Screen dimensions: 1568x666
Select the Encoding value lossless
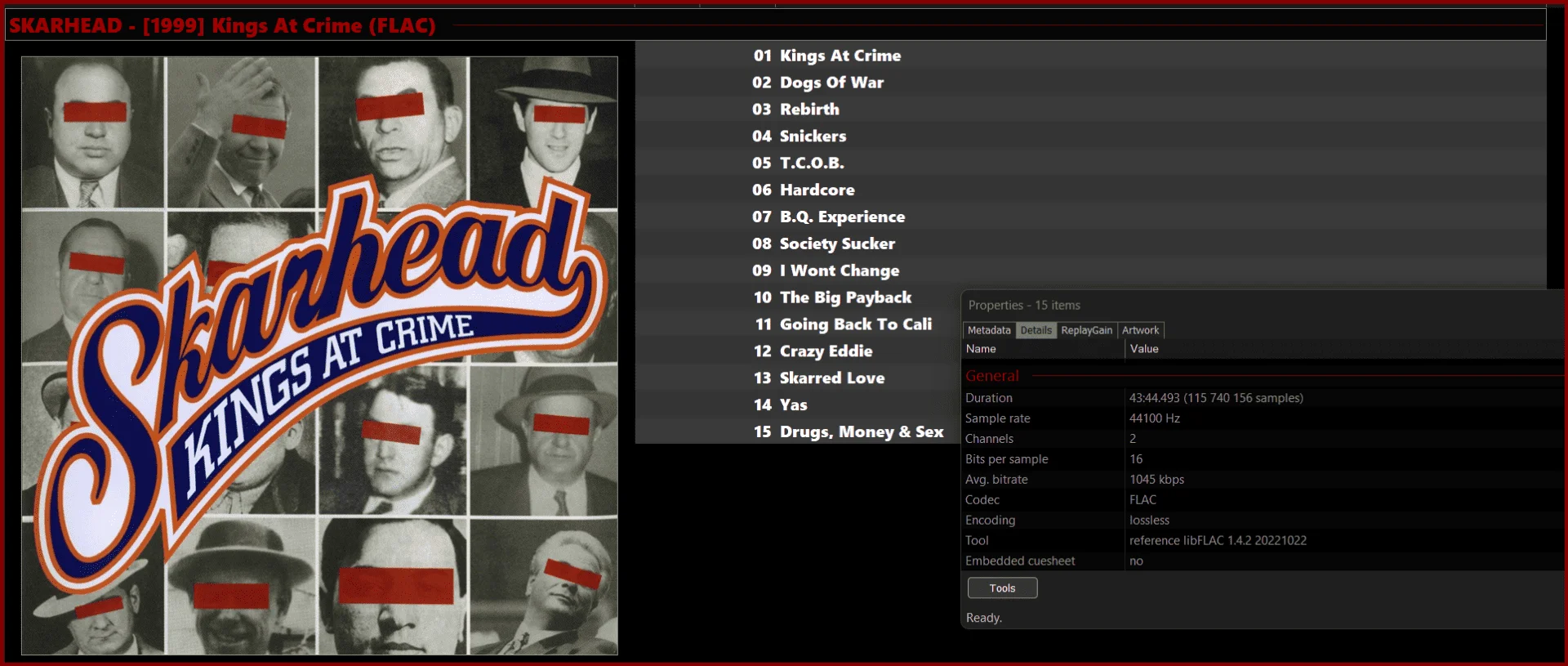(x=1149, y=521)
